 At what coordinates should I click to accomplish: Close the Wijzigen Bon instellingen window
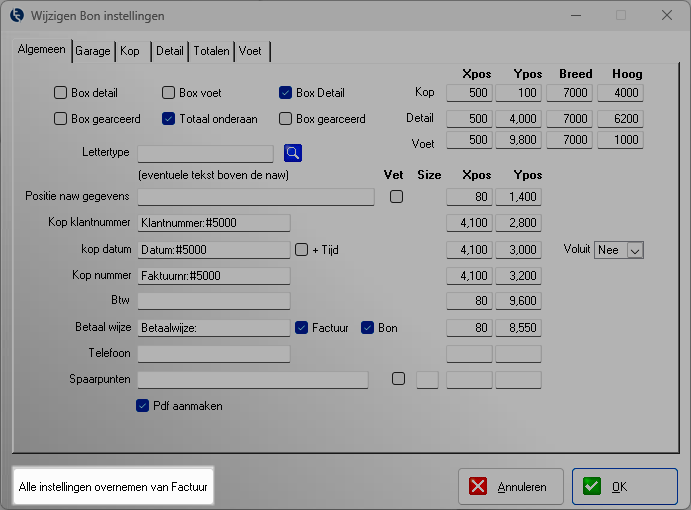coord(666,16)
